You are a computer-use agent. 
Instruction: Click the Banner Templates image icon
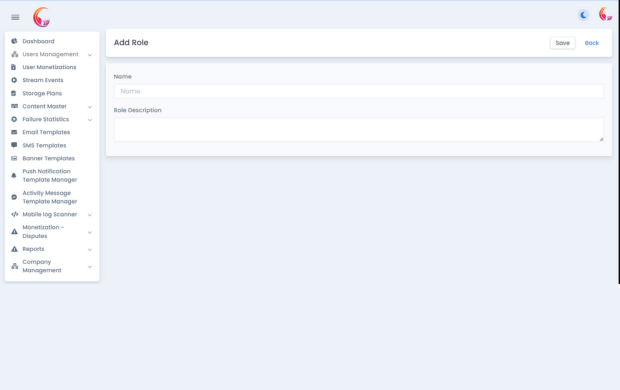[x=14, y=158]
